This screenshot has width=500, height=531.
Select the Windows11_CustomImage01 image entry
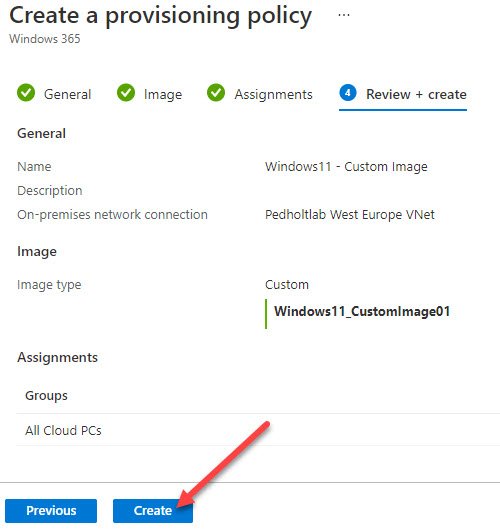(x=362, y=312)
